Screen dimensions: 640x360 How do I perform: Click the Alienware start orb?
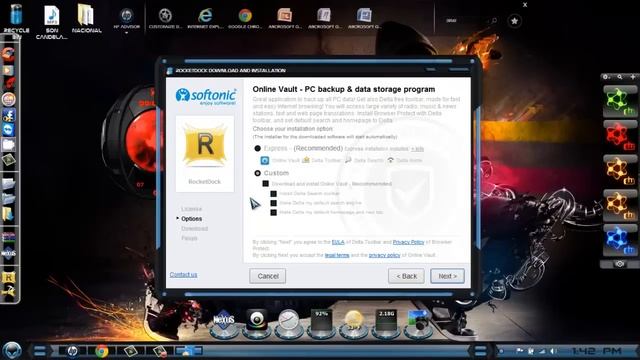[11, 350]
